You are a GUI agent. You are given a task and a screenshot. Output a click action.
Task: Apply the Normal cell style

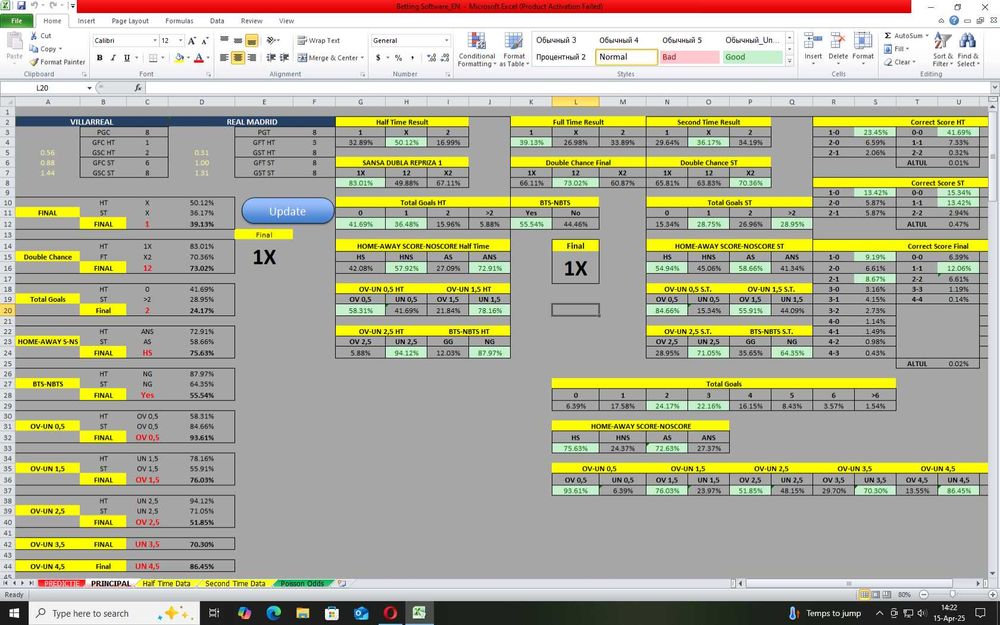tap(626, 57)
